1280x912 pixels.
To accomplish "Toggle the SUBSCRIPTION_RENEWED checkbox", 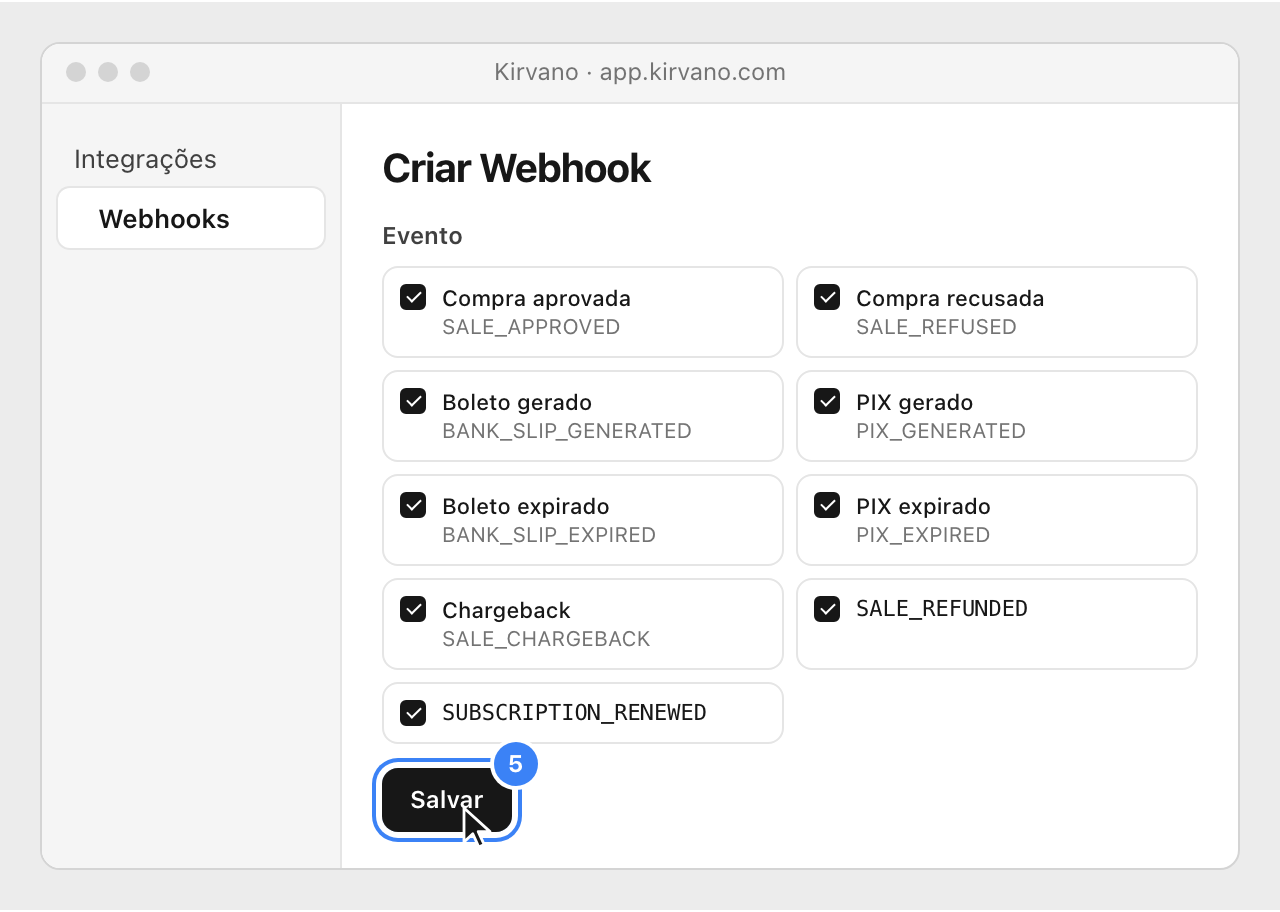I will [x=413, y=713].
